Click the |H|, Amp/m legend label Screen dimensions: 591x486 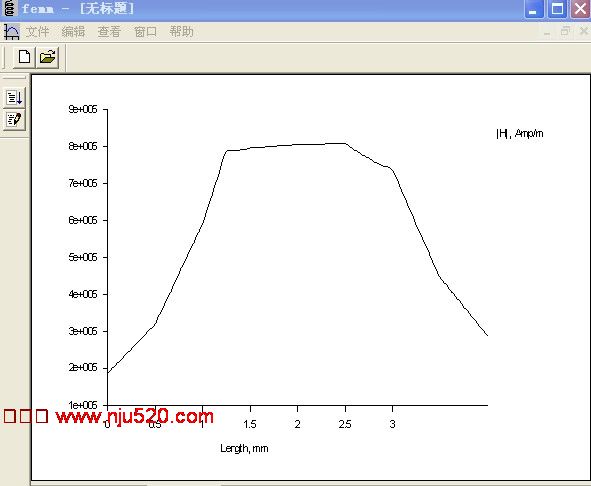[x=520, y=133]
